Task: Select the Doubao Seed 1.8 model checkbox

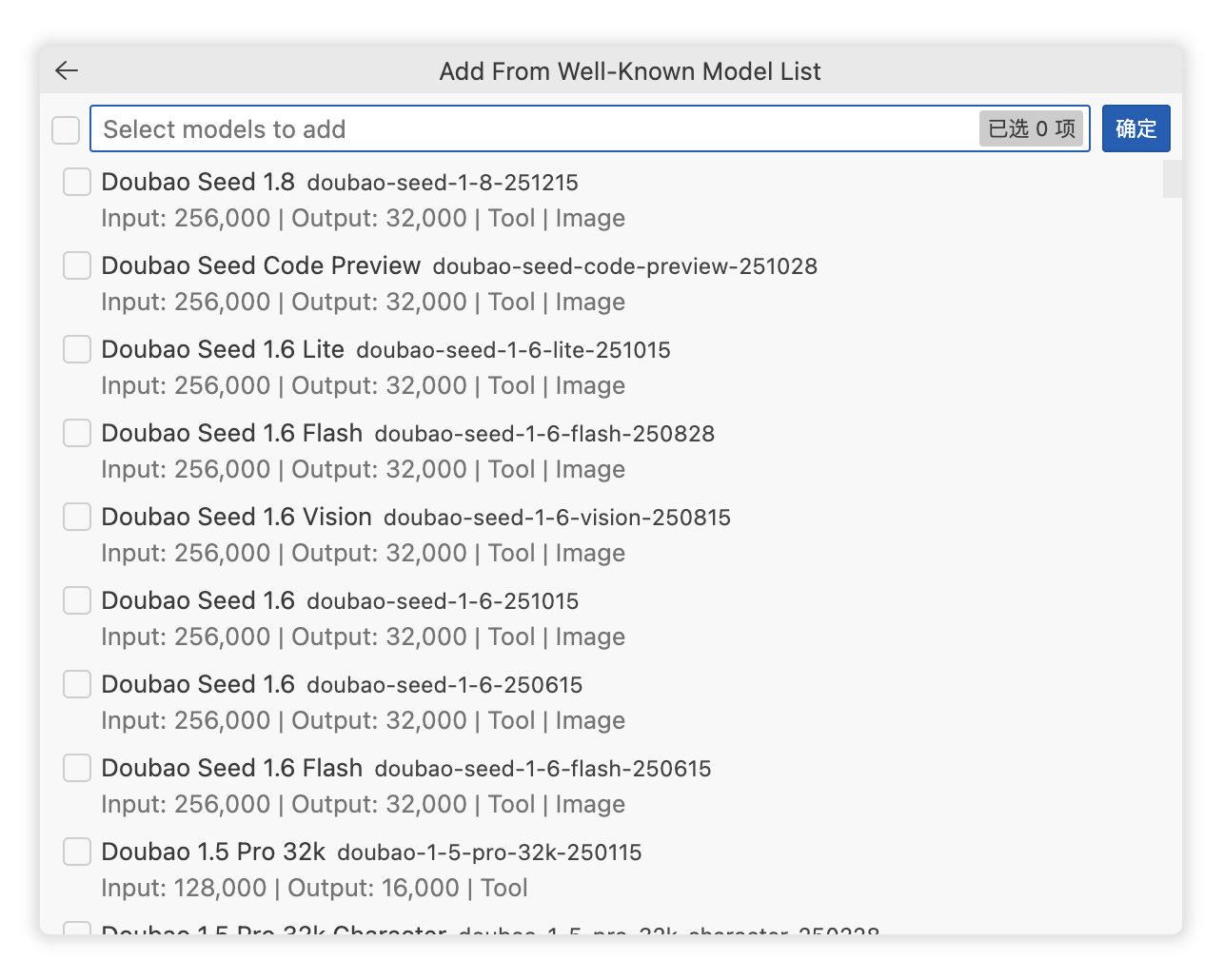Action: coord(76,182)
